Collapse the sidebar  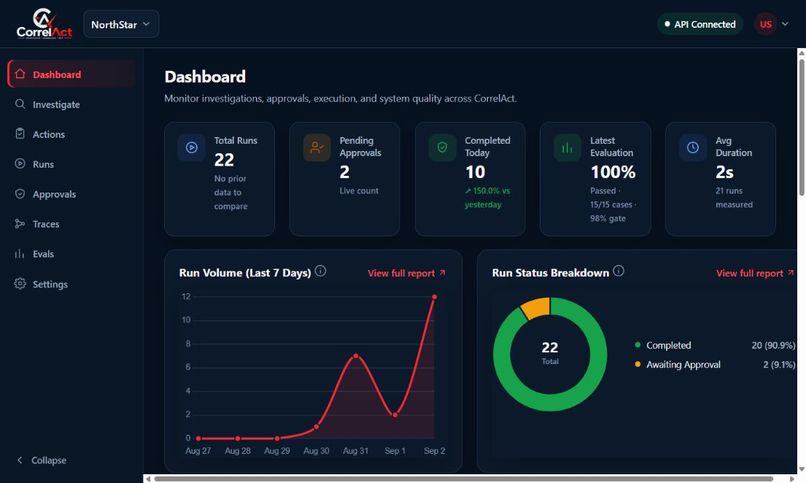tap(42, 460)
